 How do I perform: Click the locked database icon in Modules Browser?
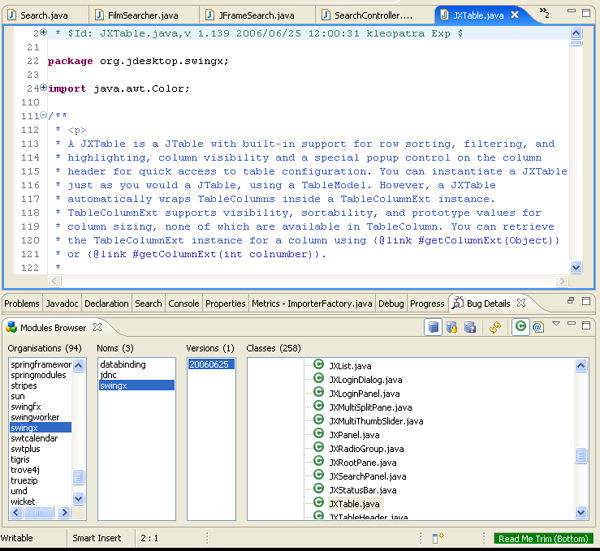[451, 327]
